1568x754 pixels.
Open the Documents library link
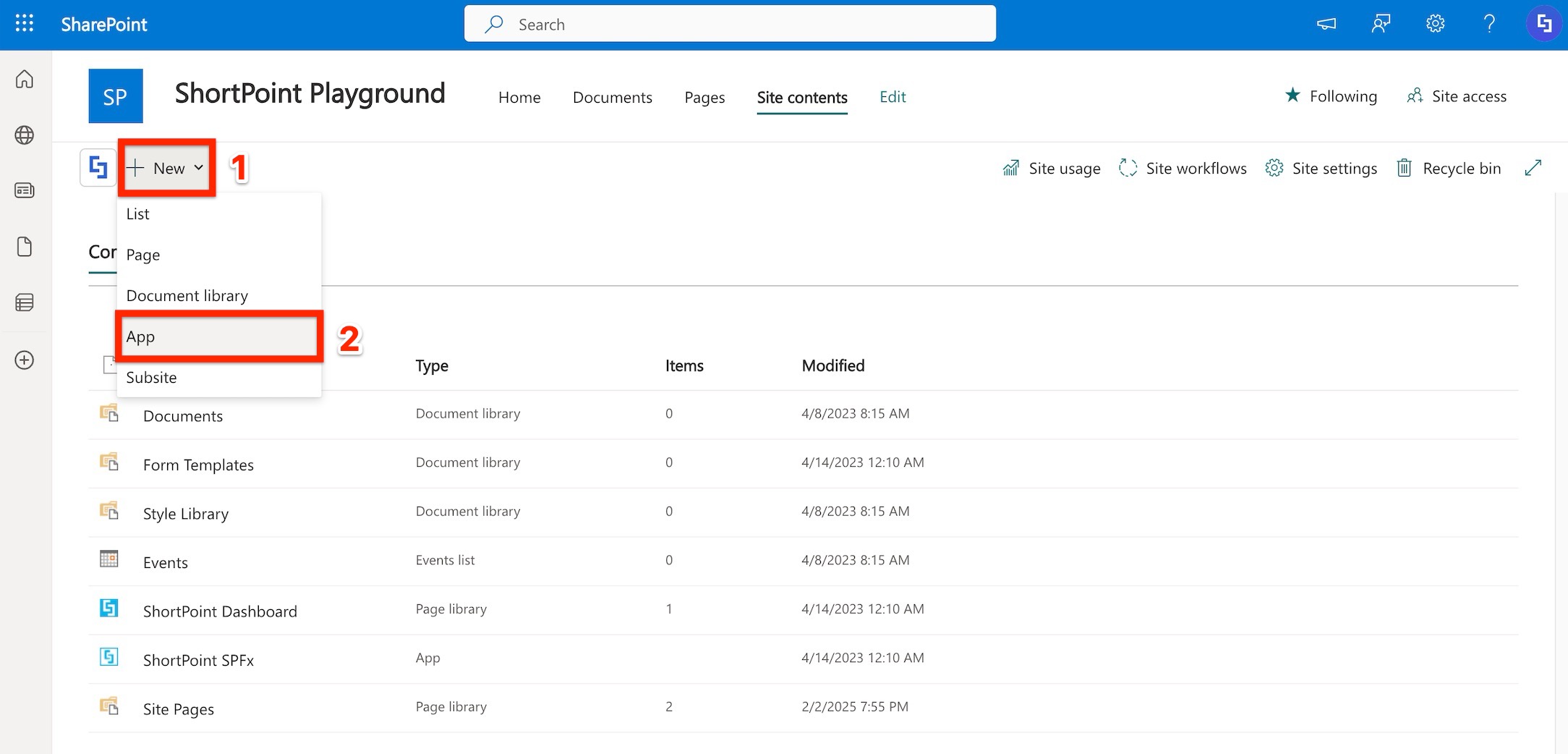183,416
